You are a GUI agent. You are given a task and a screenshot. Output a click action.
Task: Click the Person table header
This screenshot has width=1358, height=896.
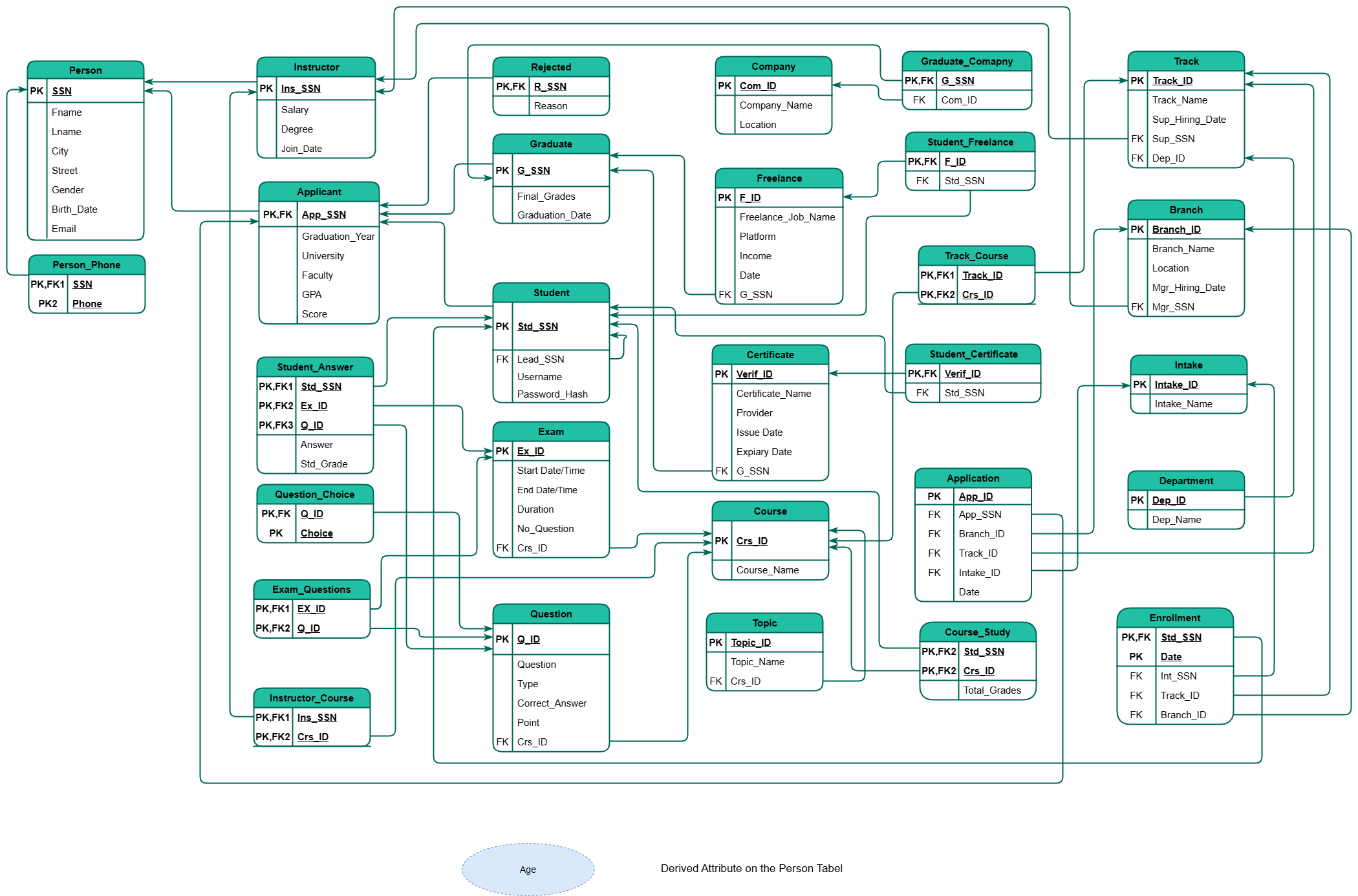(x=85, y=70)
